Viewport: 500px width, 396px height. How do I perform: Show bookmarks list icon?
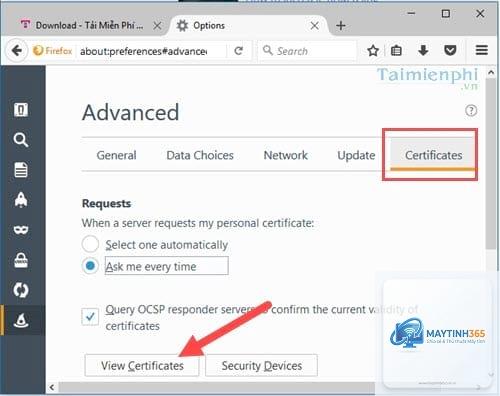coord(396,51)
